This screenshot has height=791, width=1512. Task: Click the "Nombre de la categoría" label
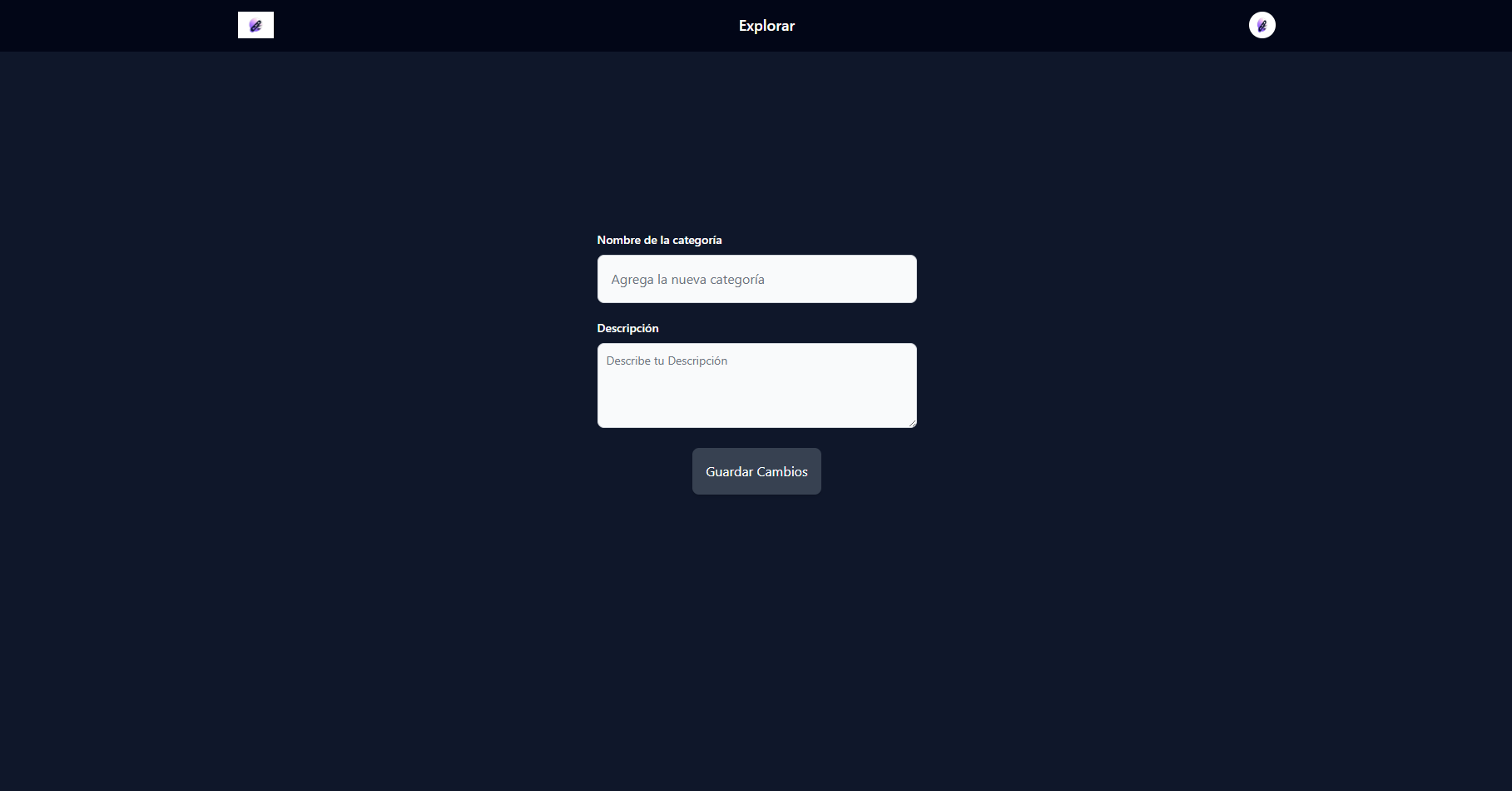pos(659,240)
